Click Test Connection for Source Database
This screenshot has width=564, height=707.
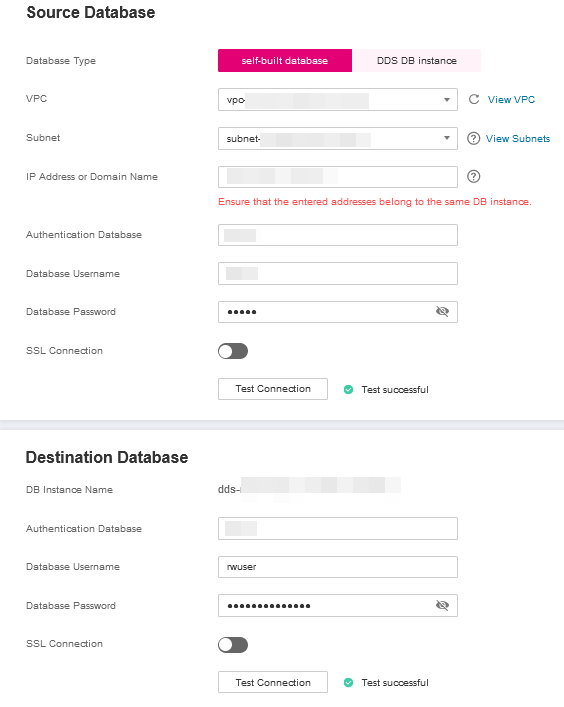pos(273,389)
